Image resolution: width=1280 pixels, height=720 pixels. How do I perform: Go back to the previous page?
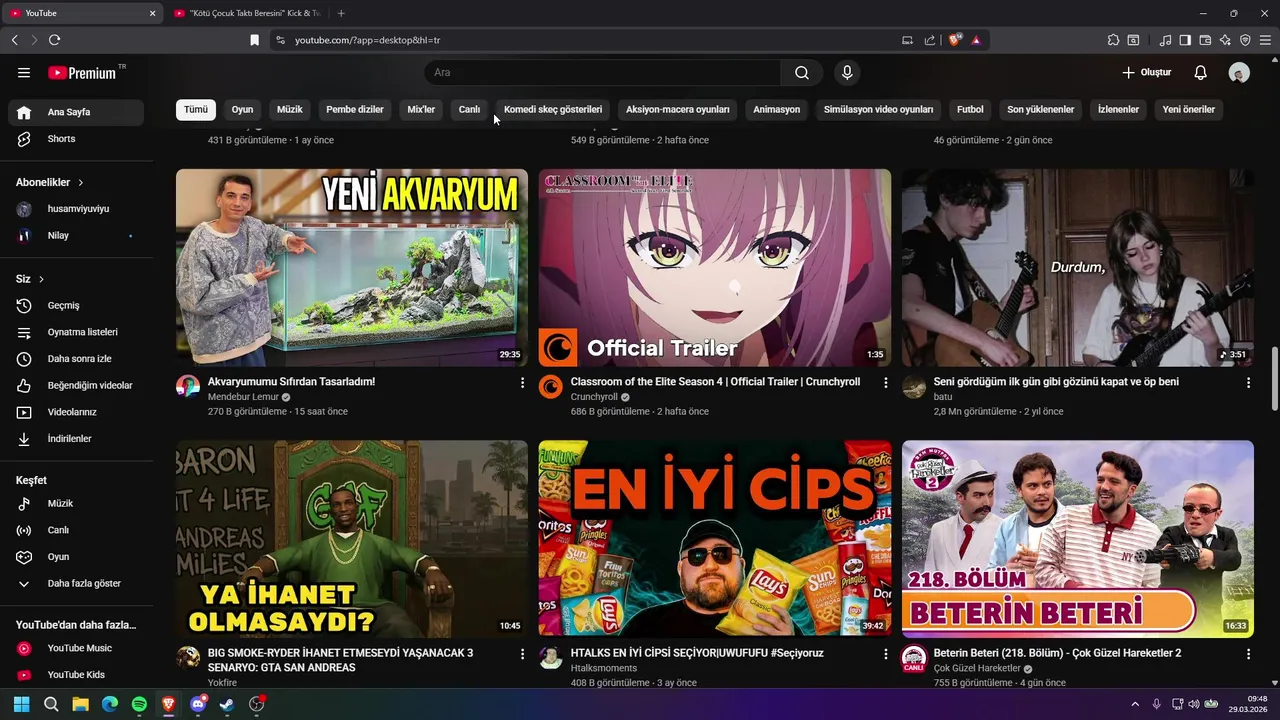[14, 40]
